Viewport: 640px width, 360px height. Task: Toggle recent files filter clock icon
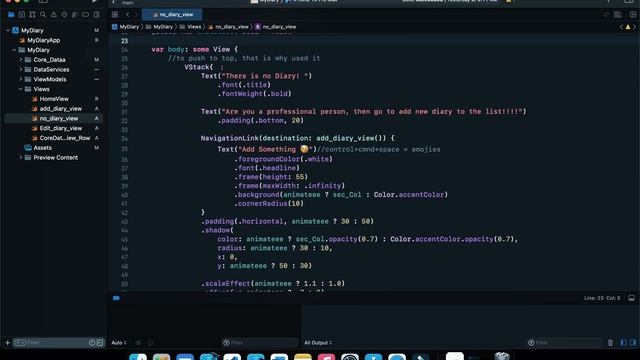pyautogui.click(x=92, y=343)
